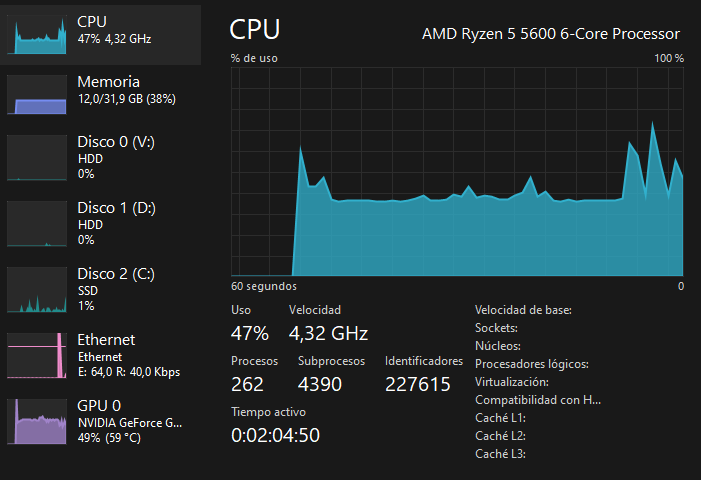Click the 4,32 GHz Velocidad value
Viewport: 701px width, 480px height.
328,333
